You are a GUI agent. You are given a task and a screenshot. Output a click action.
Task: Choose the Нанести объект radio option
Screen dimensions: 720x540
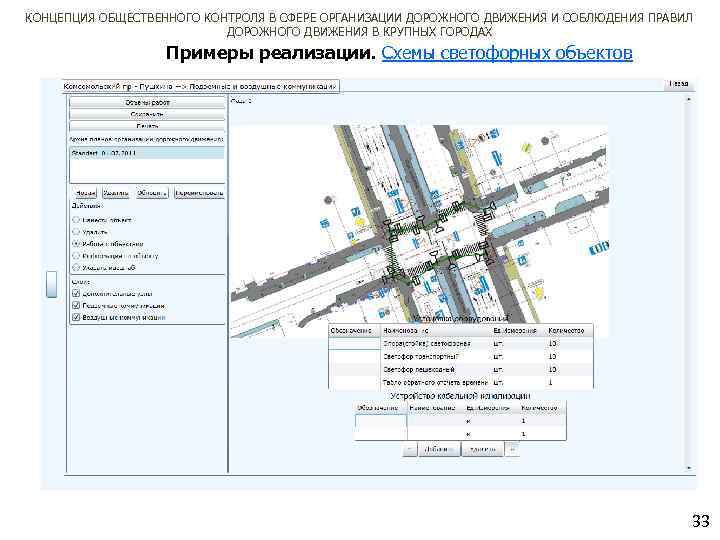pyautogui.click(x=76, y=220)
